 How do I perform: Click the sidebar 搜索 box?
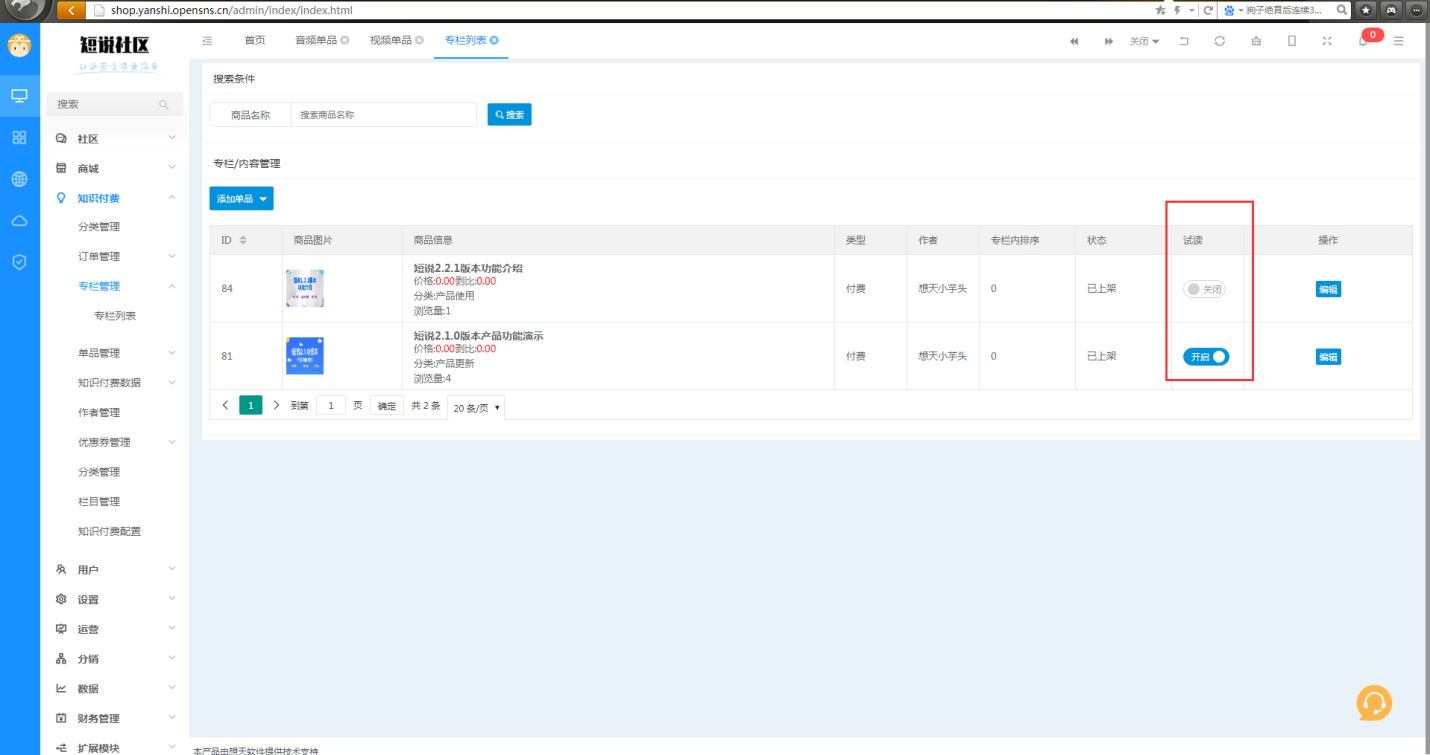pyautogui.click(x=115, y=104)
